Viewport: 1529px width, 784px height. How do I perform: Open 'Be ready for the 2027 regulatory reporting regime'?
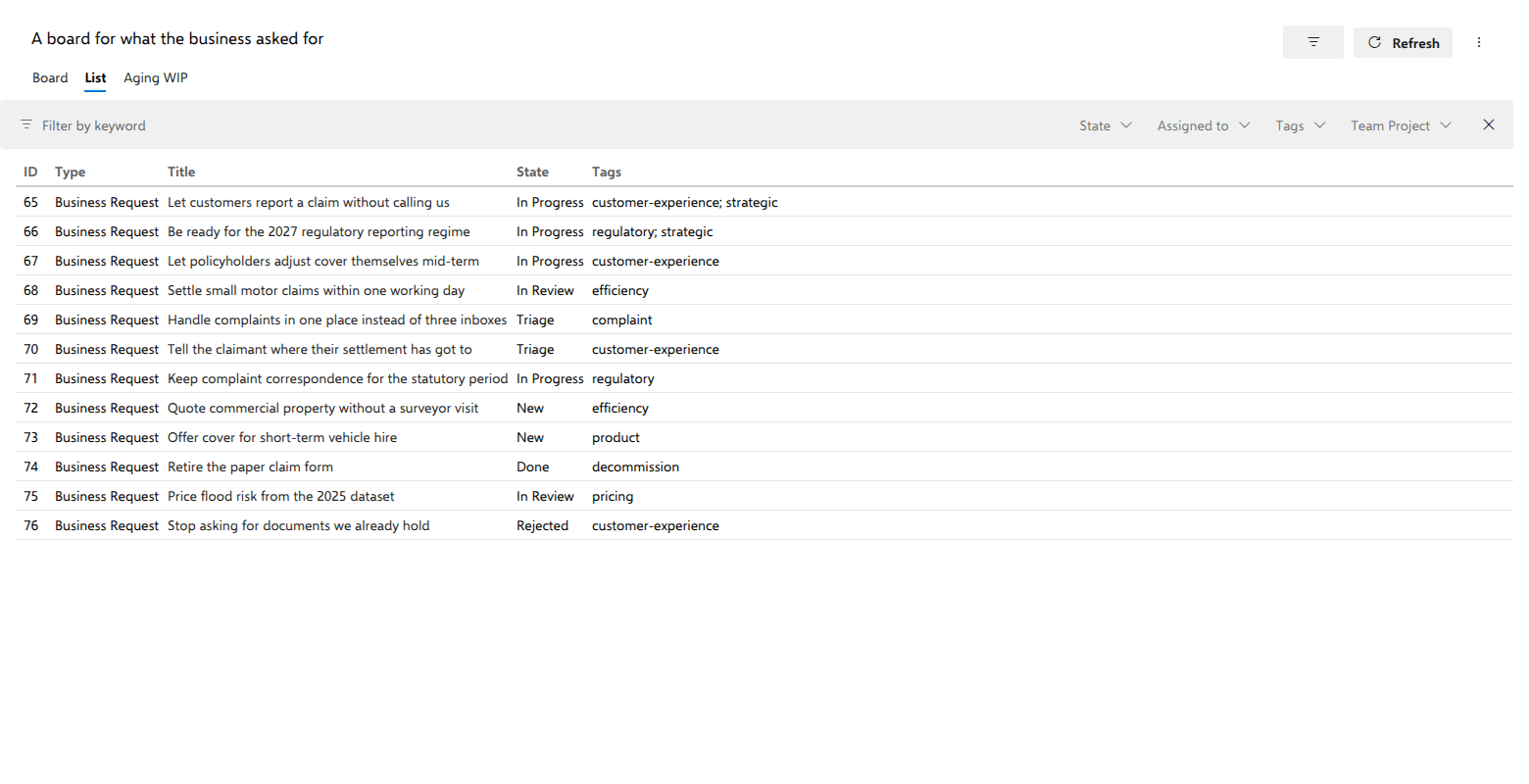tap(319, 231)
